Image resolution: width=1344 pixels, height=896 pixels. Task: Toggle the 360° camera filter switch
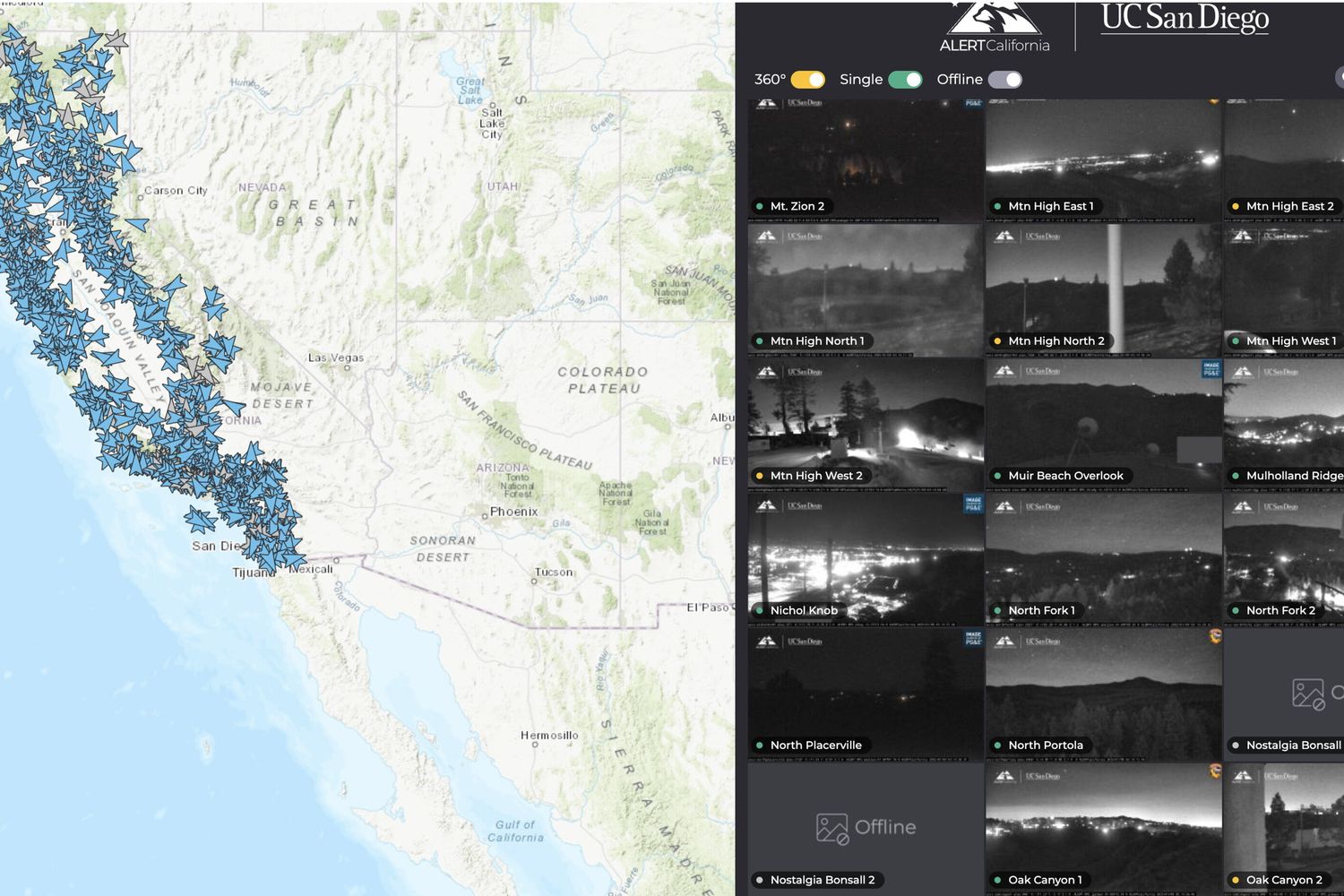[807, 80]
